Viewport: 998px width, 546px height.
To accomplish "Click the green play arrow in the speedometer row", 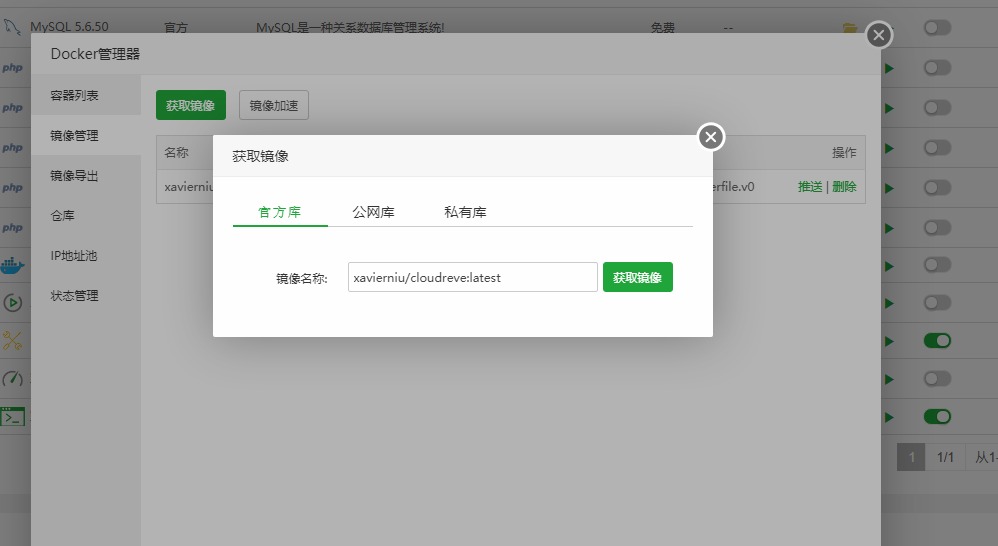I will point(889,380).
